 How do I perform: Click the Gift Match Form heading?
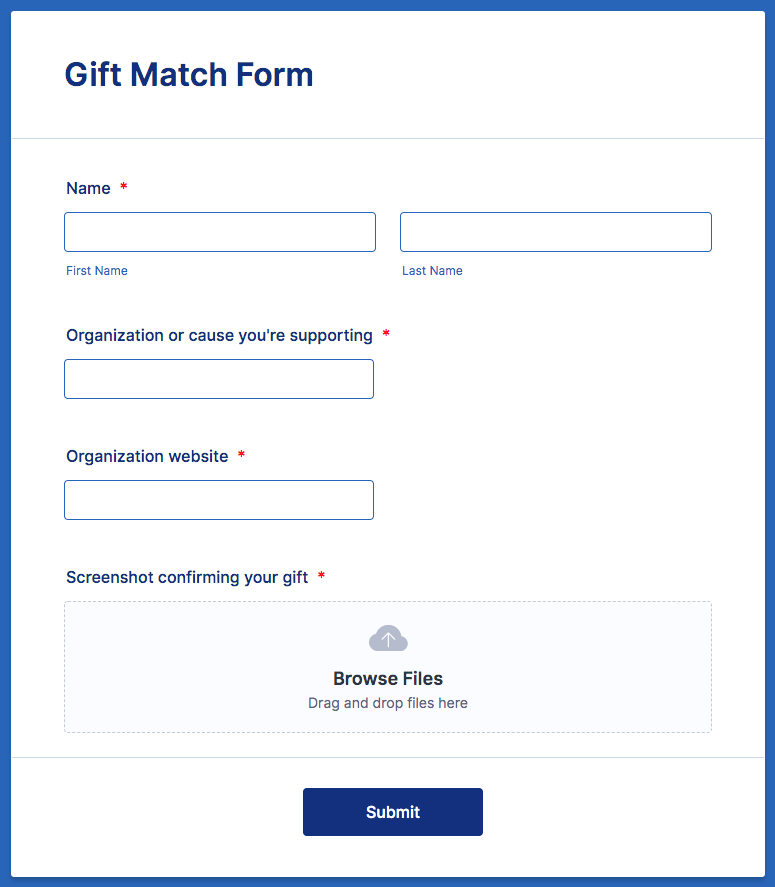(x=189, y=75)
